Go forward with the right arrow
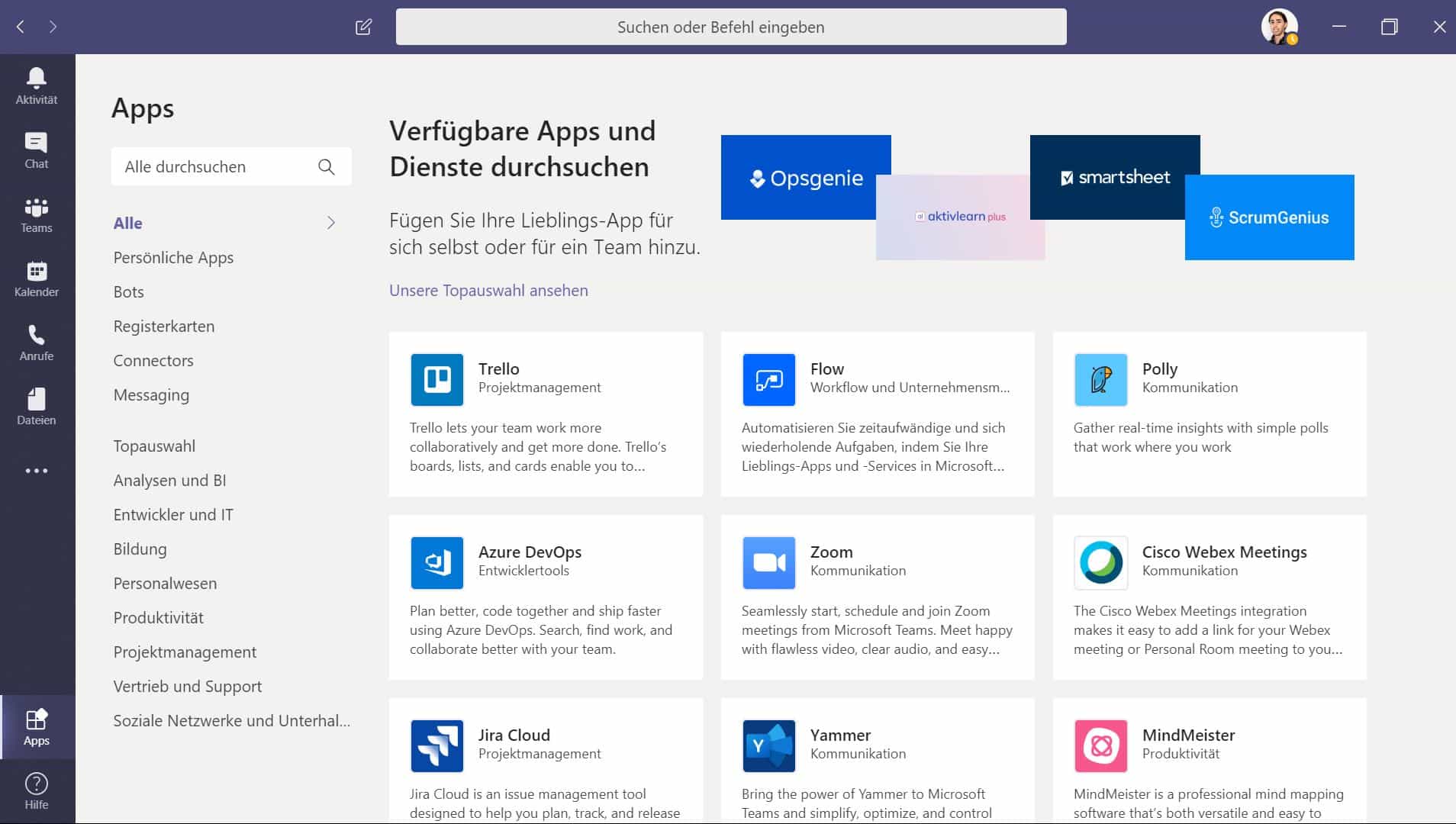This screenshot has width=1456, height=824. pyautogui.click(x=53, y=27)
